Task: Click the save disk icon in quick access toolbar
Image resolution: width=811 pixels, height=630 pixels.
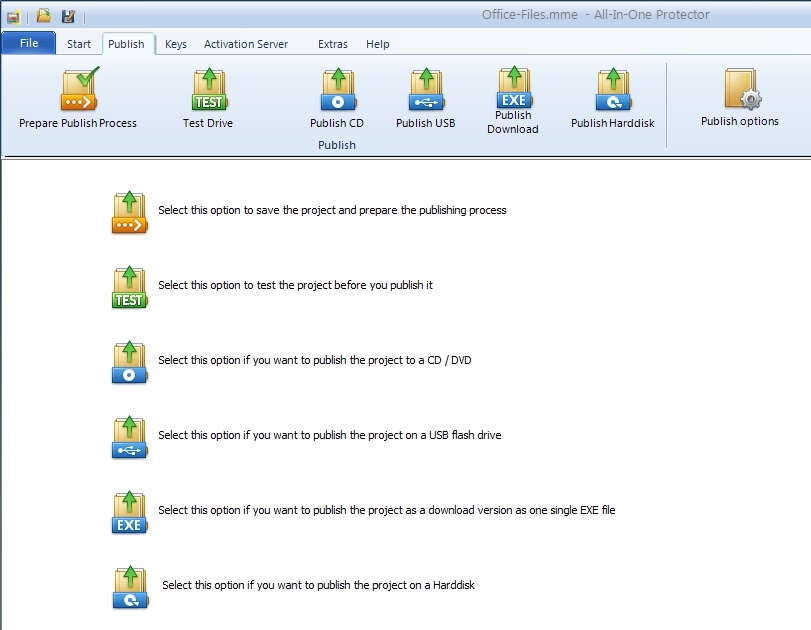Action: coord(68,16)
